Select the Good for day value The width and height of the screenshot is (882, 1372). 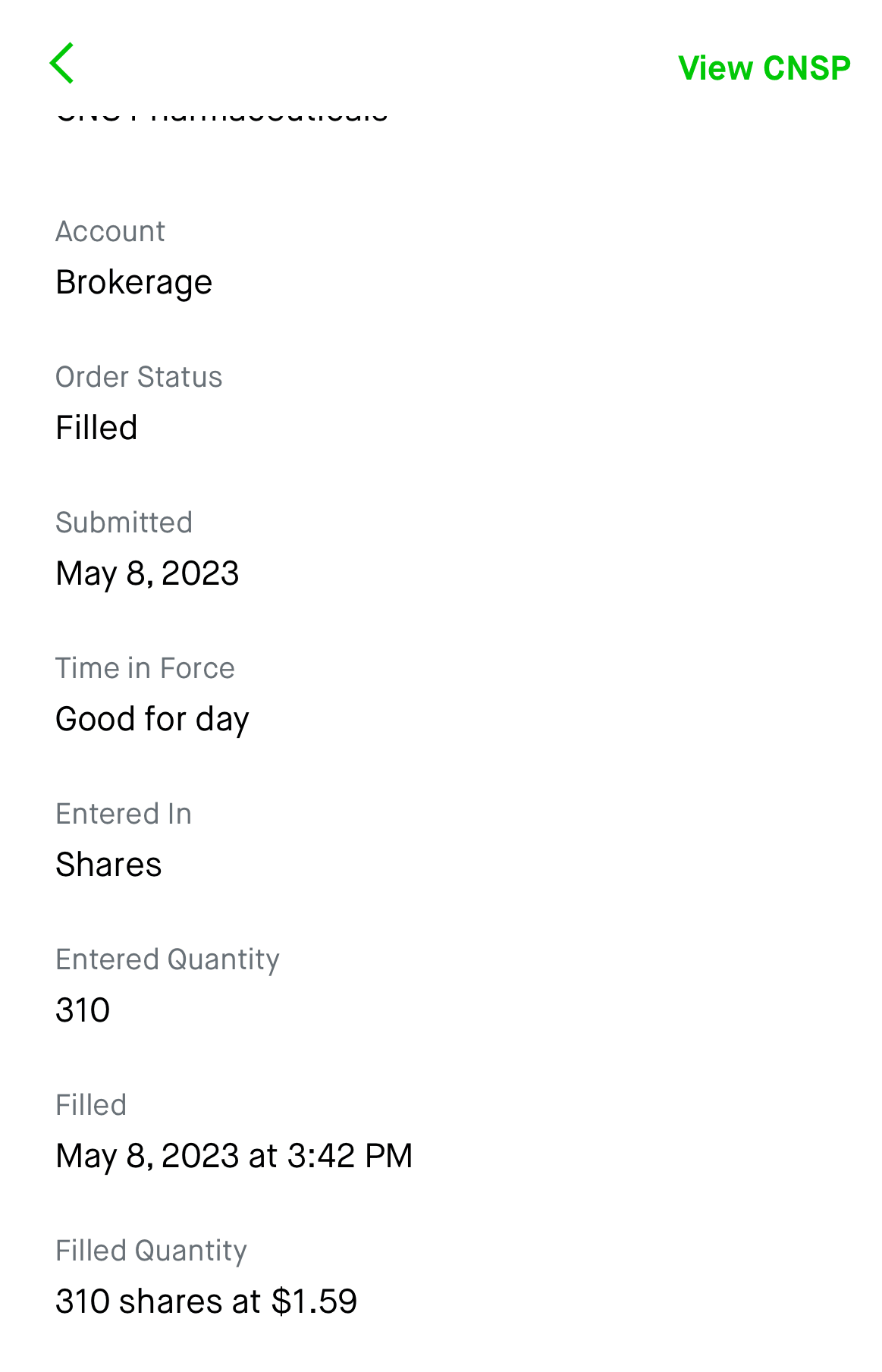(152, 720)
